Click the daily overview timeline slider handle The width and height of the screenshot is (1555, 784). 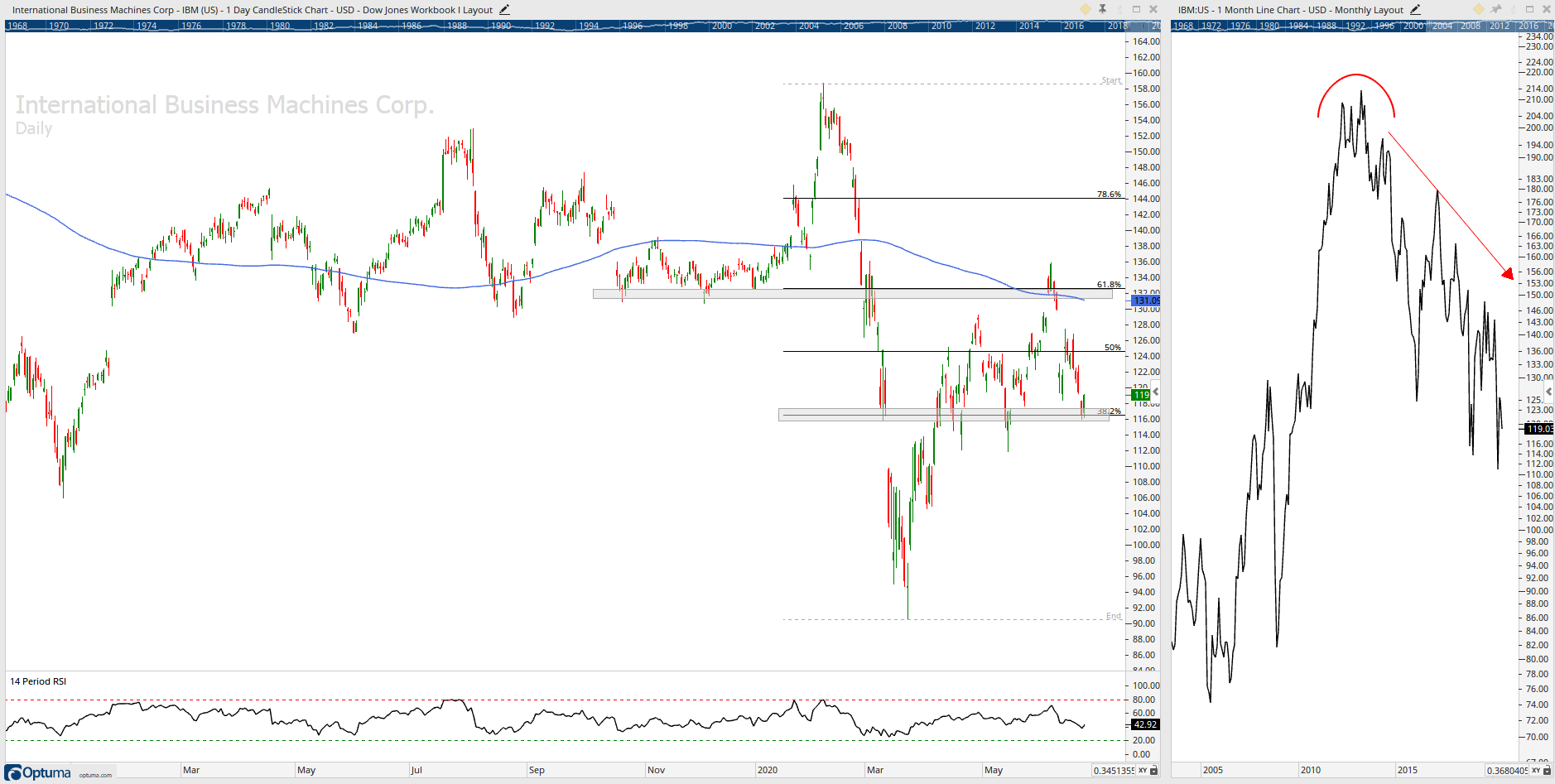pos(1129,26)
